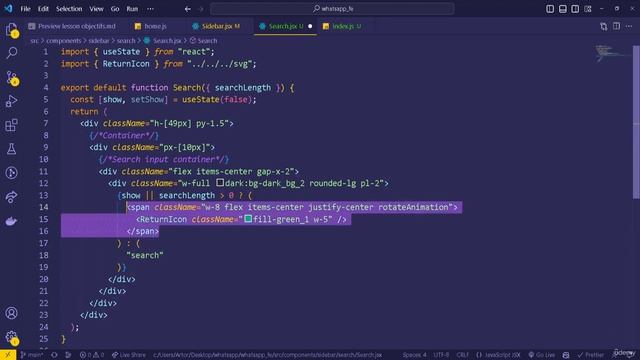
Task: Synchronize changes from the status bar
Action: [x=54, y=355]
